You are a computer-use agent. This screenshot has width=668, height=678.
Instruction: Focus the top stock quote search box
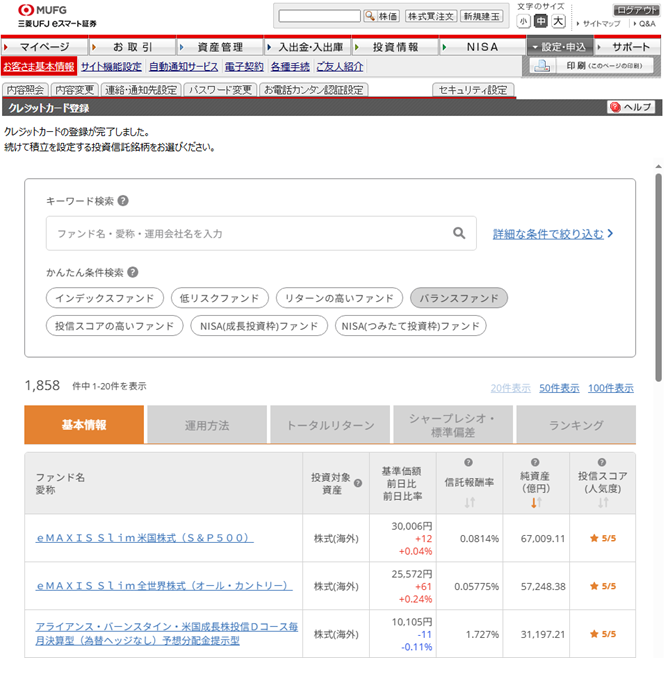click(x=319, y=16)
